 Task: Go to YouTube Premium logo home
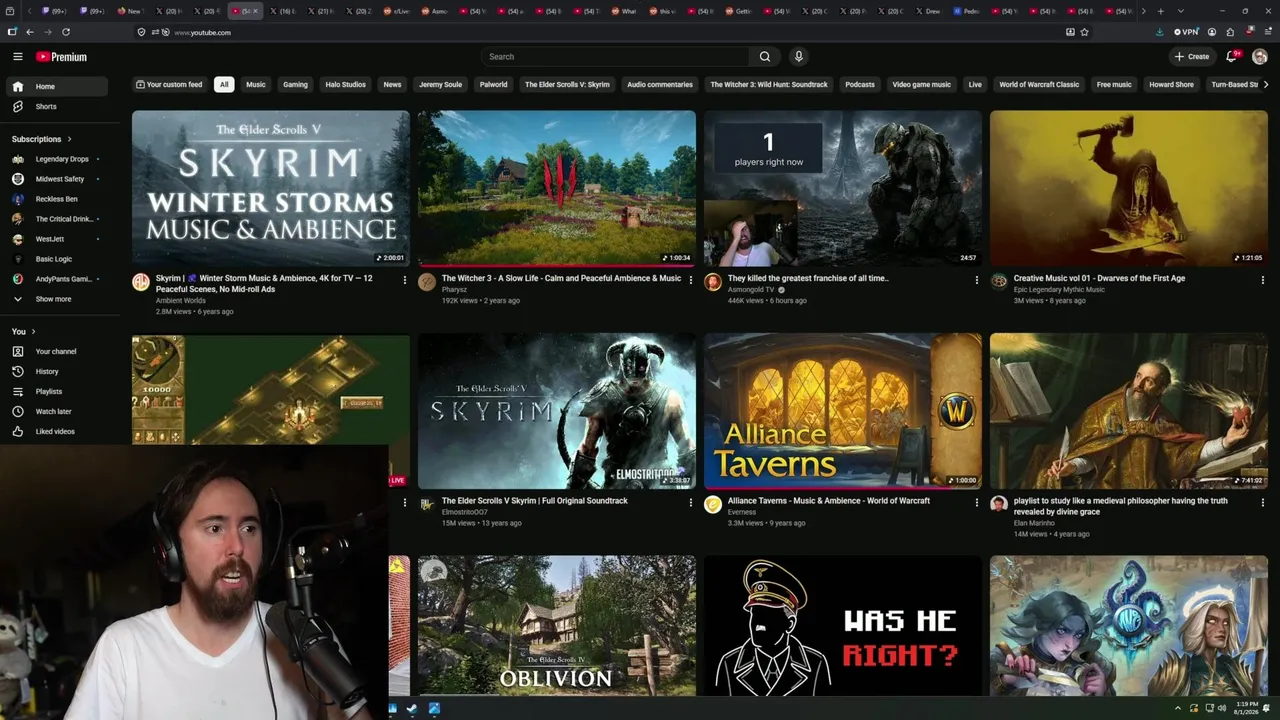tap(61, 57)
